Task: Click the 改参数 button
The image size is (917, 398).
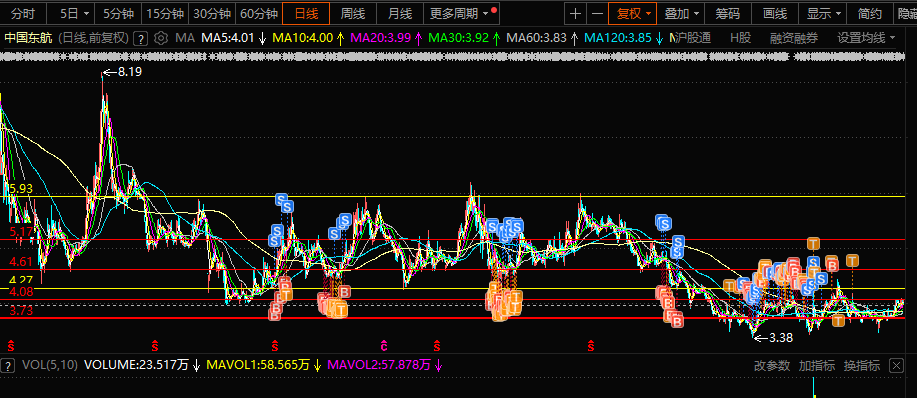Action: pyautogui.click(x=772, y=366)
